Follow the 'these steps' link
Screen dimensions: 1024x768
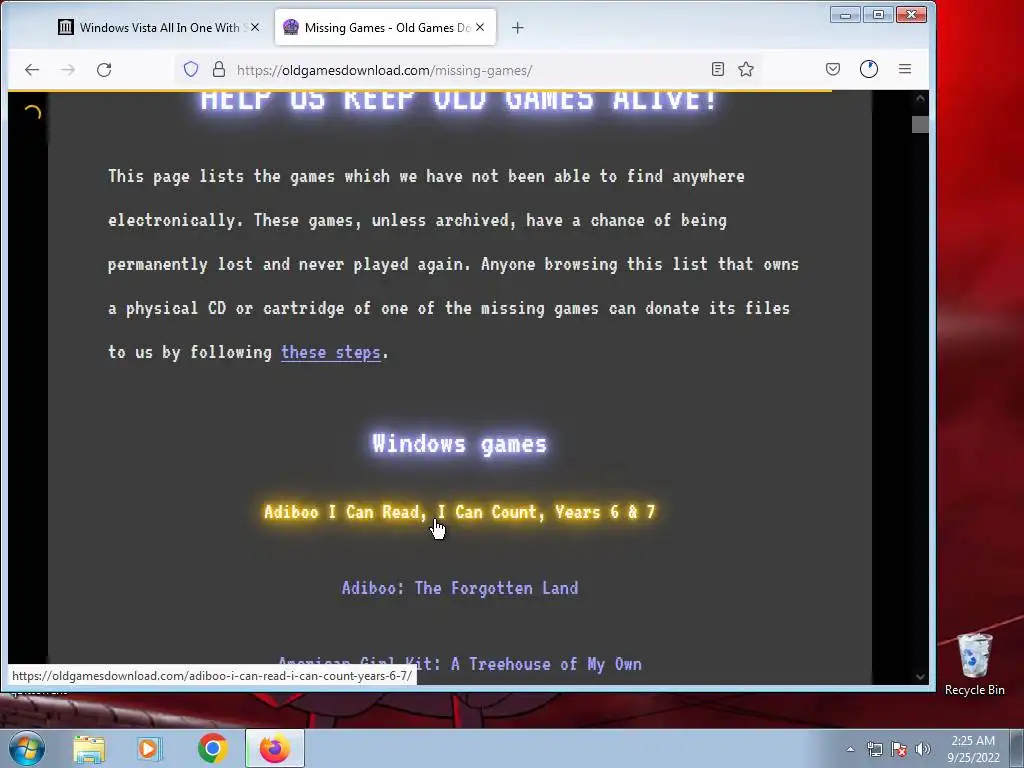pos(330,352)
